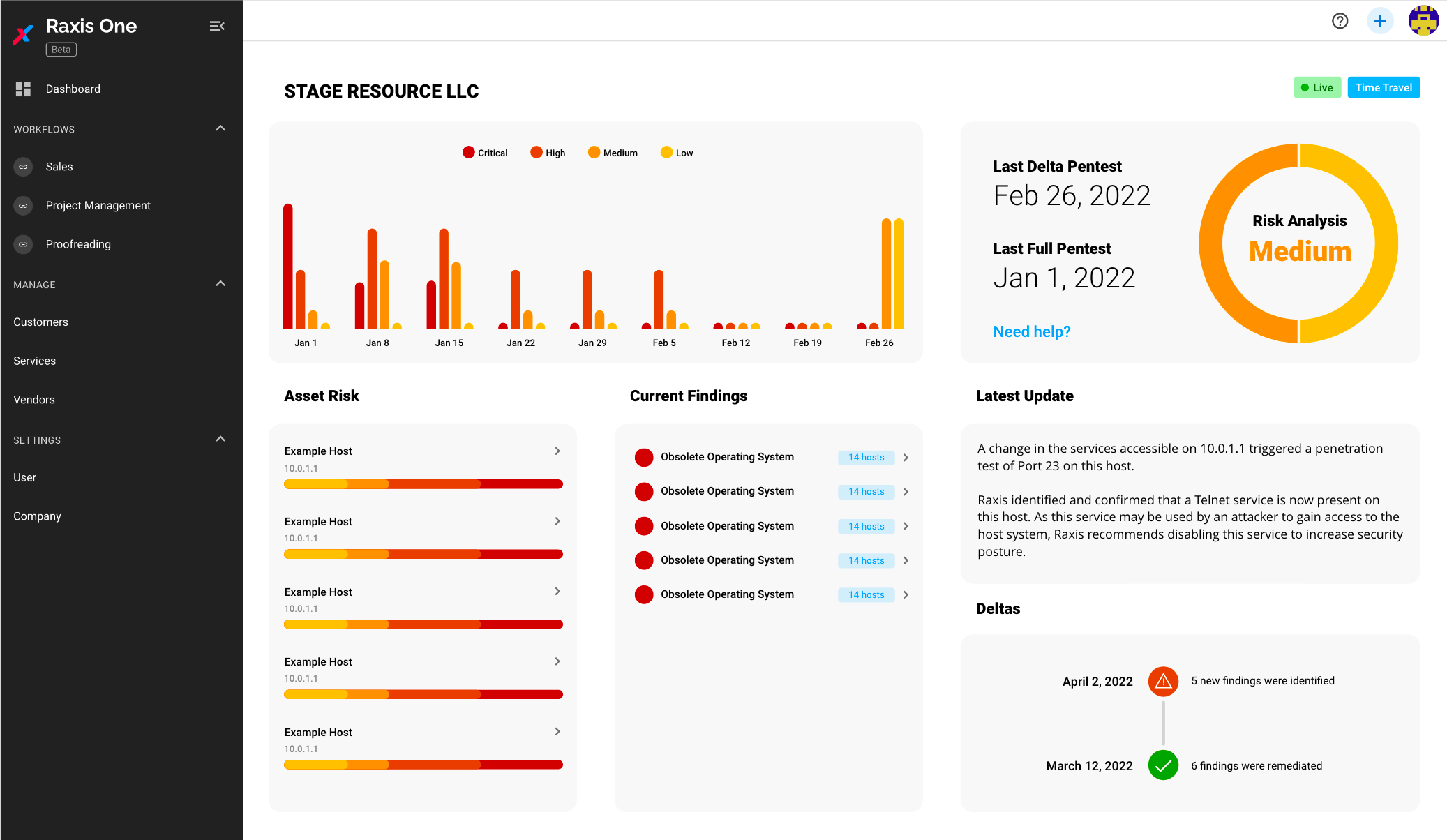1447x840 pixels.
Task: Toggle the Live mode indicator
Action: [x=1317, y=88]
